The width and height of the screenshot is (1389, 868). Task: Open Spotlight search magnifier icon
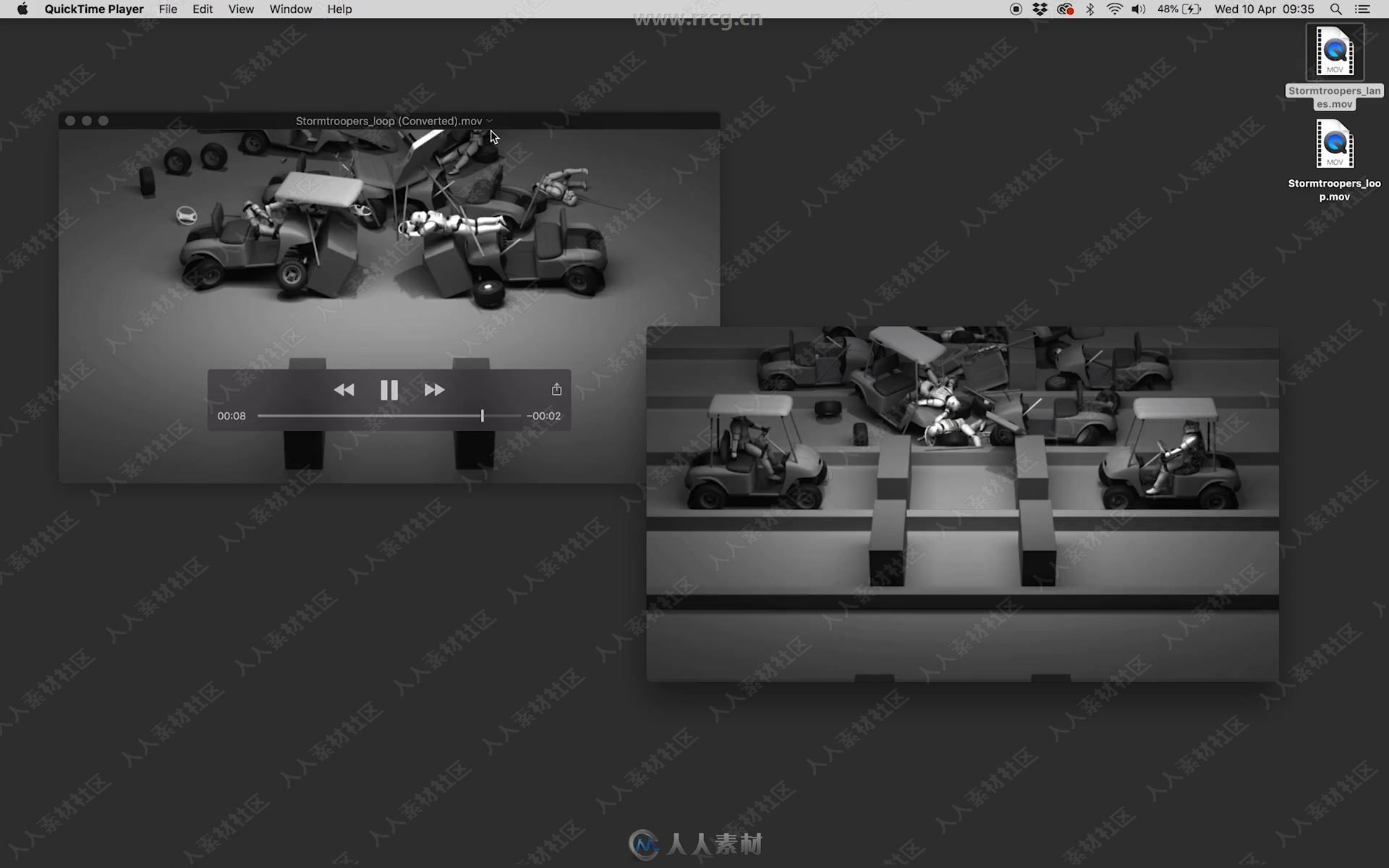point(1336,9)
